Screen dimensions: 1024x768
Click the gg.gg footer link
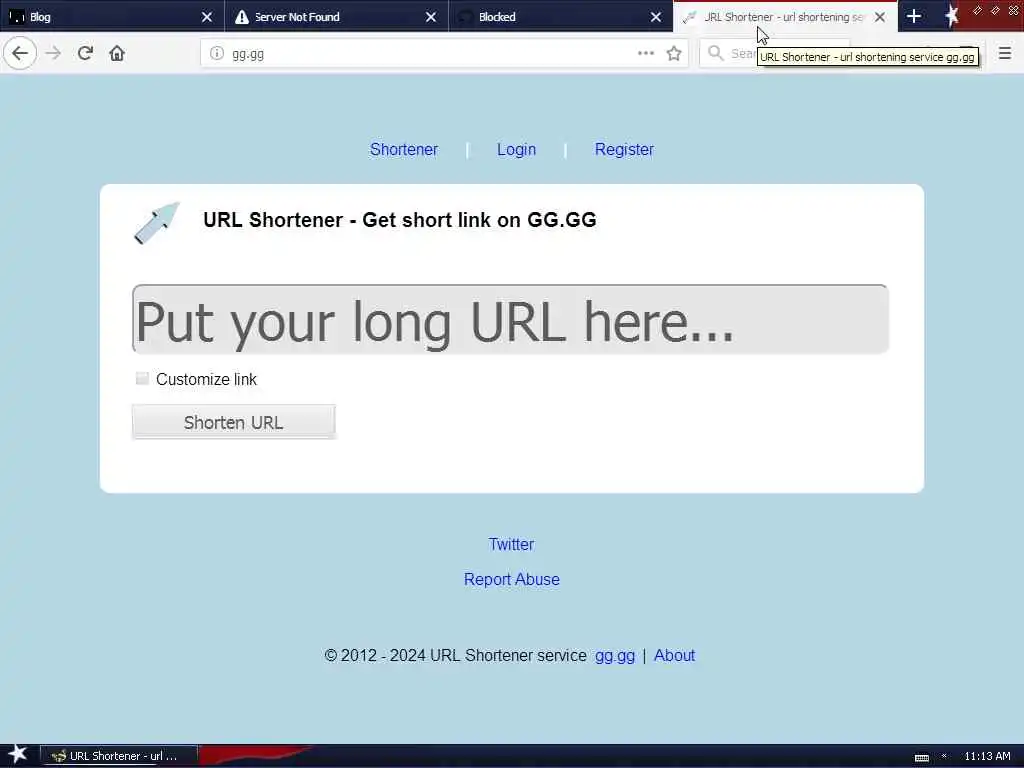click(x=615, y=656)
